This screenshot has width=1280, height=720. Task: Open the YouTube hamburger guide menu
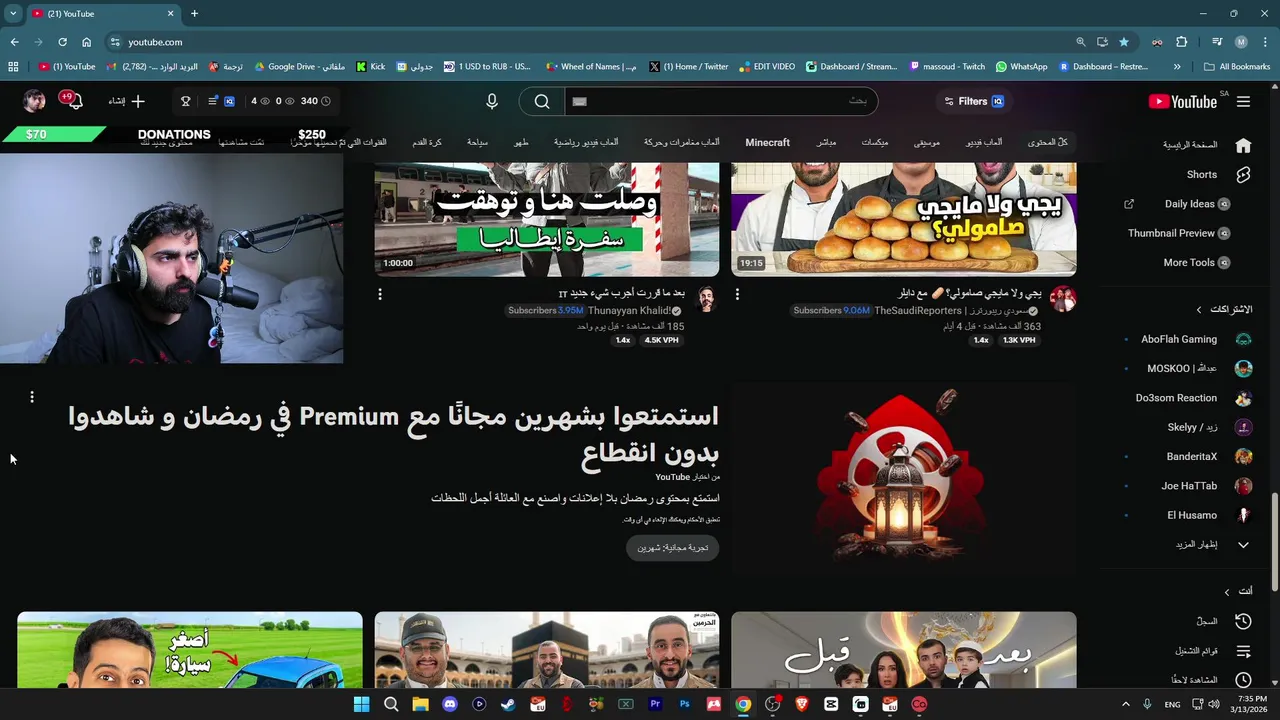click(1243, 101)
